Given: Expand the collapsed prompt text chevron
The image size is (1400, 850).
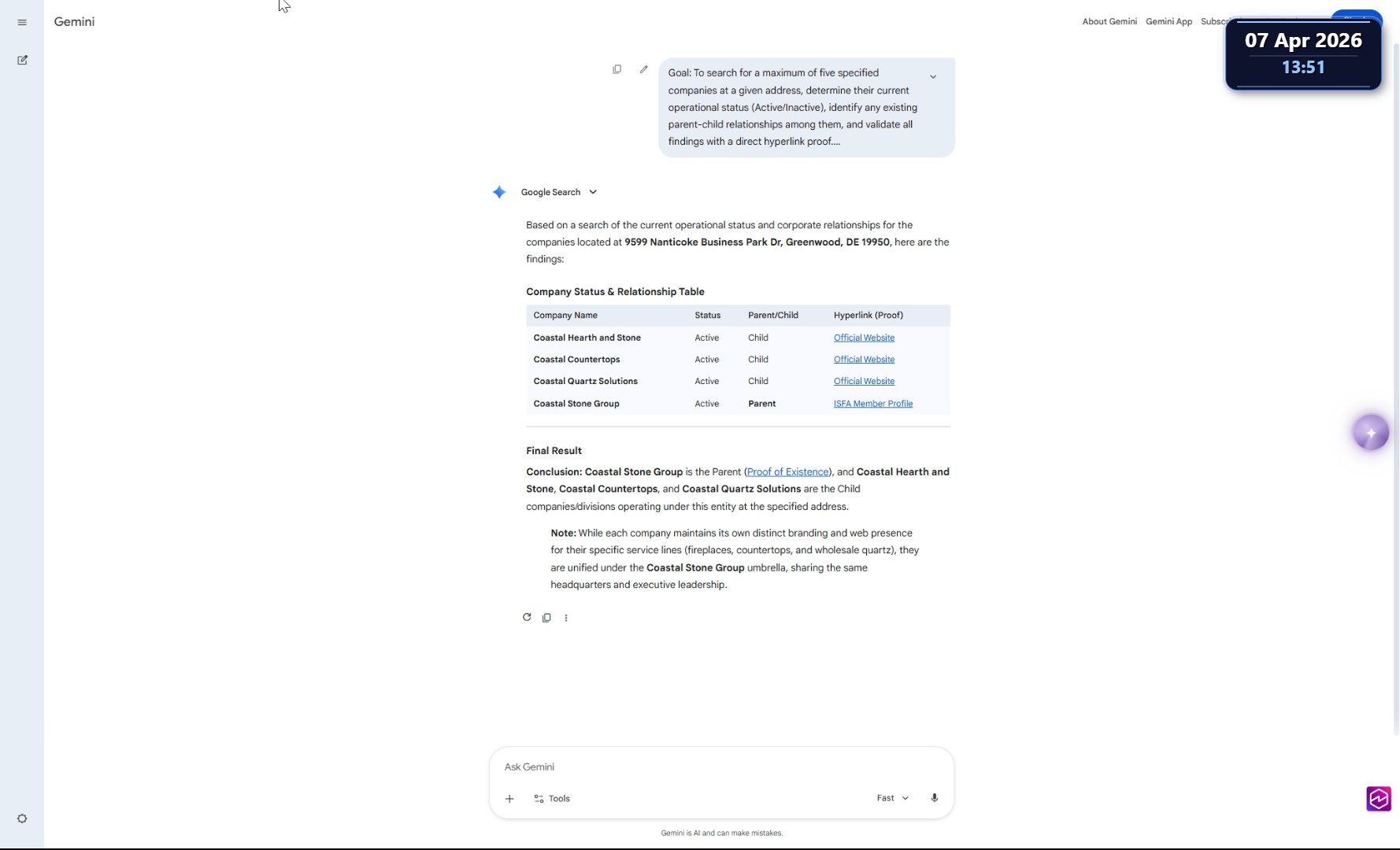Looking at the screenshot, I should coord(933,77).
